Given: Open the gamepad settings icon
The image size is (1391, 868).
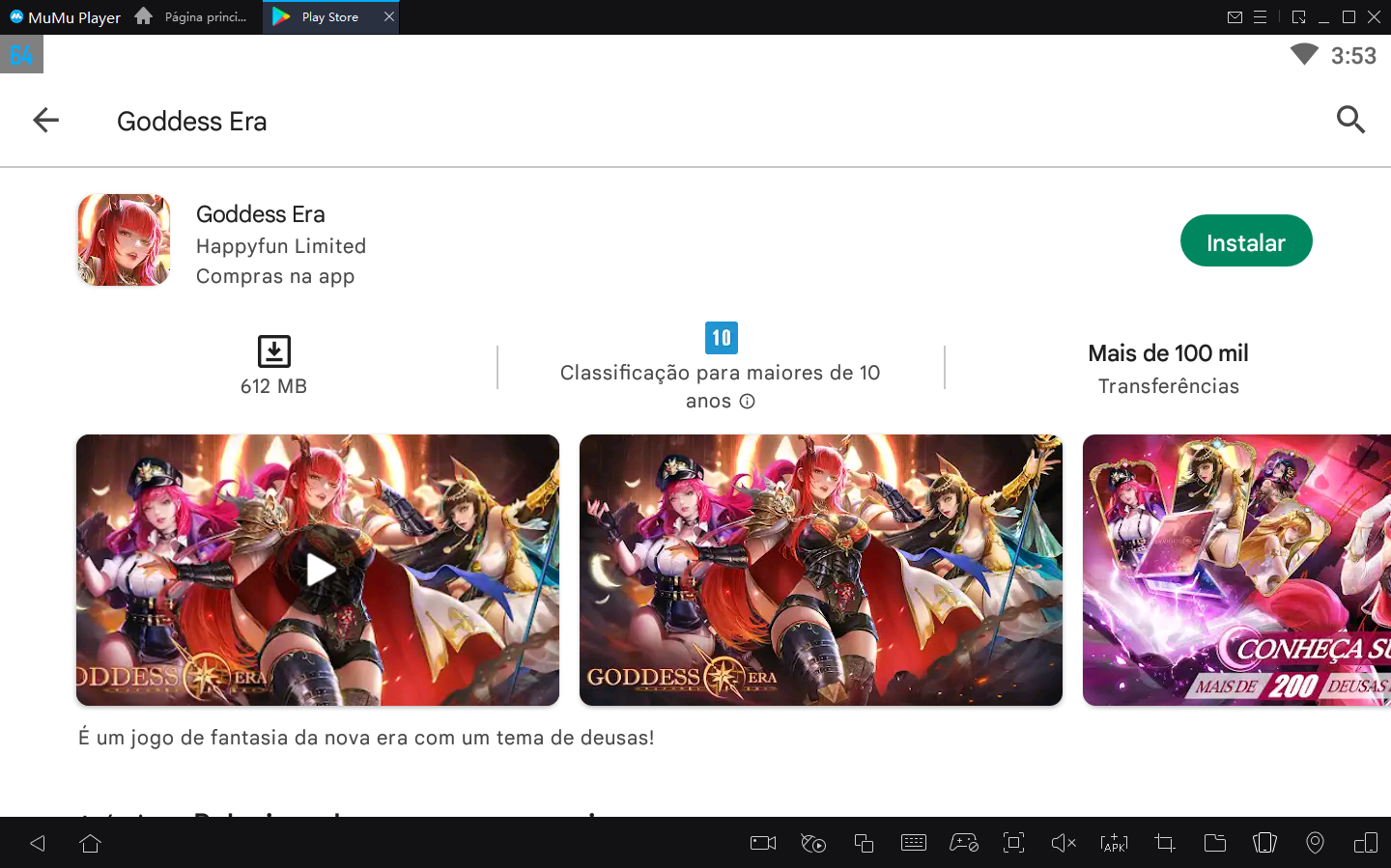Looking at the screenshot, I should [964, 843].
